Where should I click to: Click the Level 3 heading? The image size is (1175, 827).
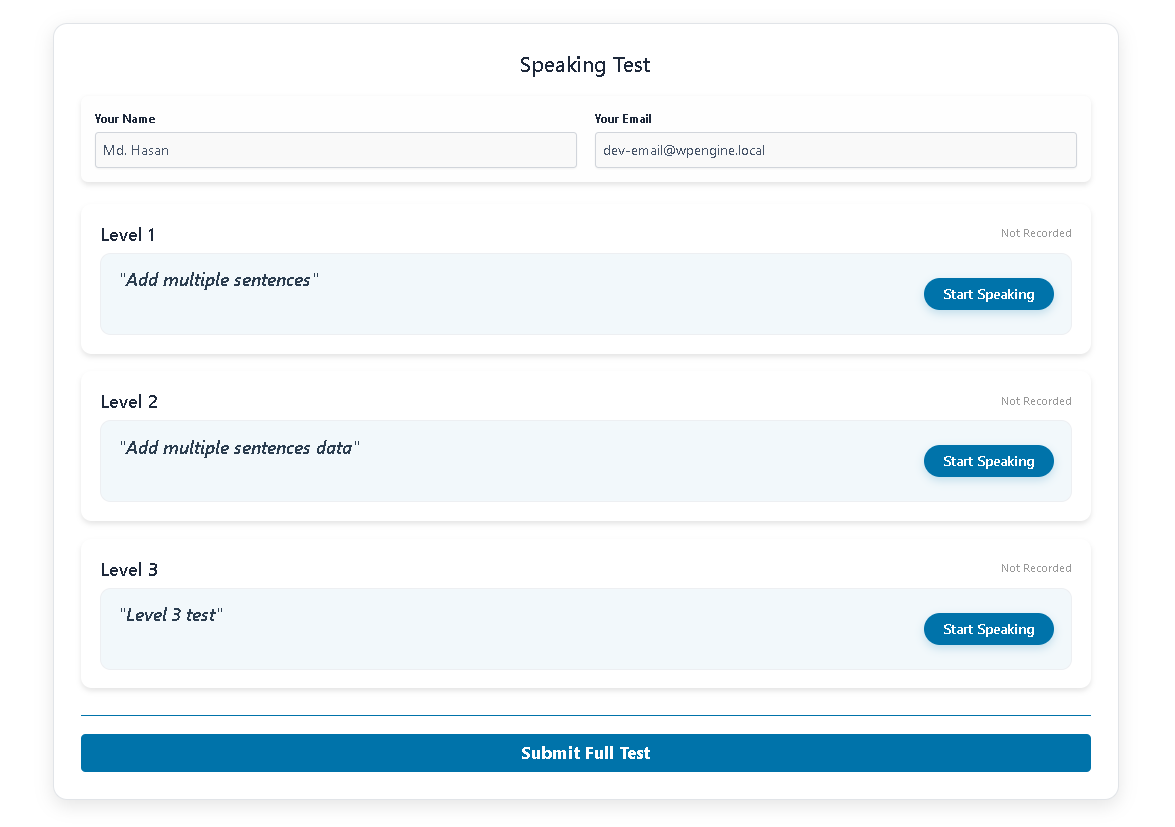129,570
